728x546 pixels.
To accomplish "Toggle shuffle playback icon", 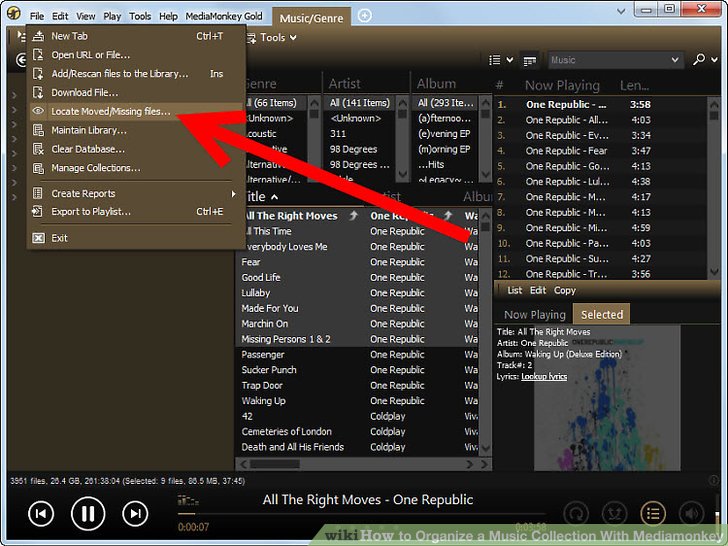I will click(614, 514).
